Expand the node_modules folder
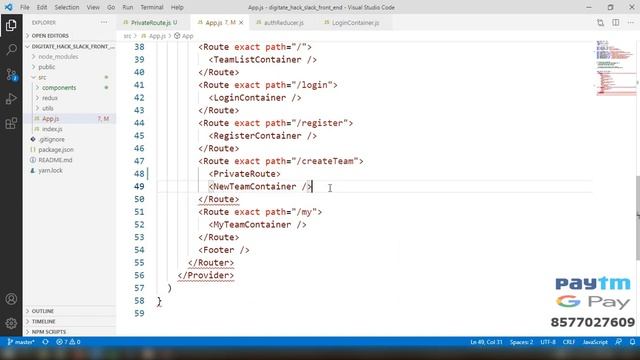This screenshot has width=640, height=360. pos(58,56)
